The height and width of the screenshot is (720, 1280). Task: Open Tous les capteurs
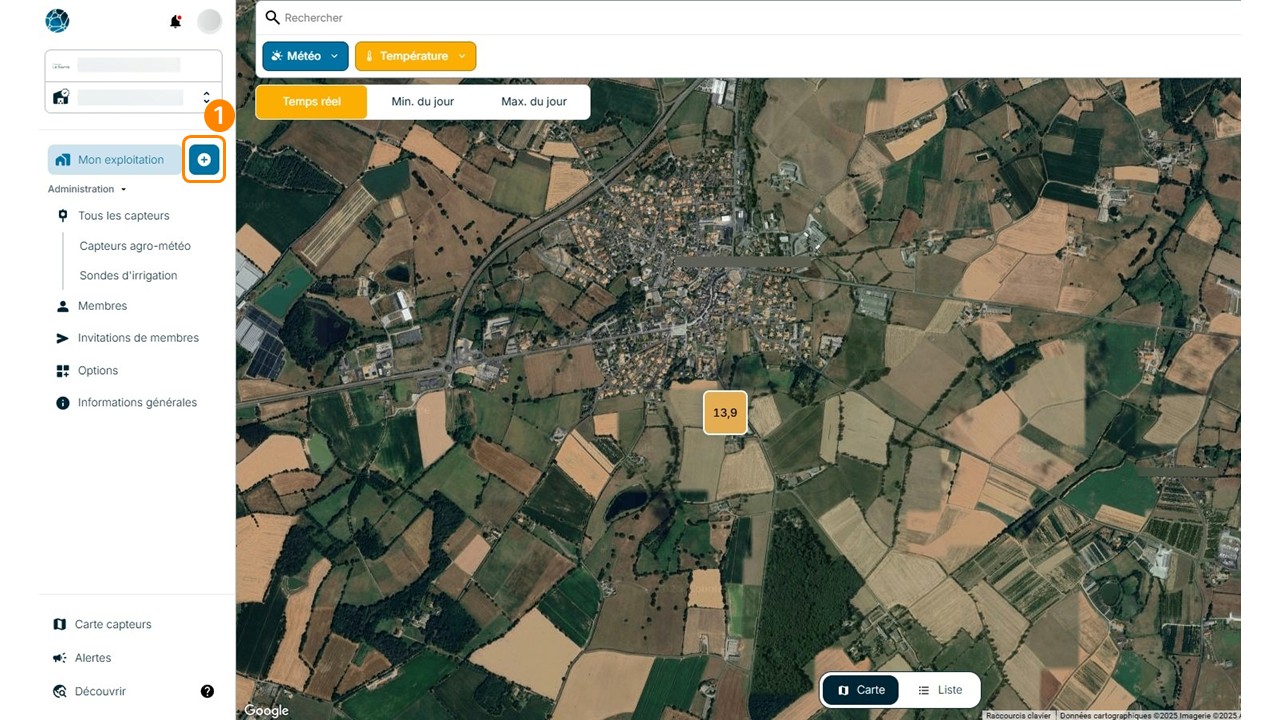(x=124, y=216)
